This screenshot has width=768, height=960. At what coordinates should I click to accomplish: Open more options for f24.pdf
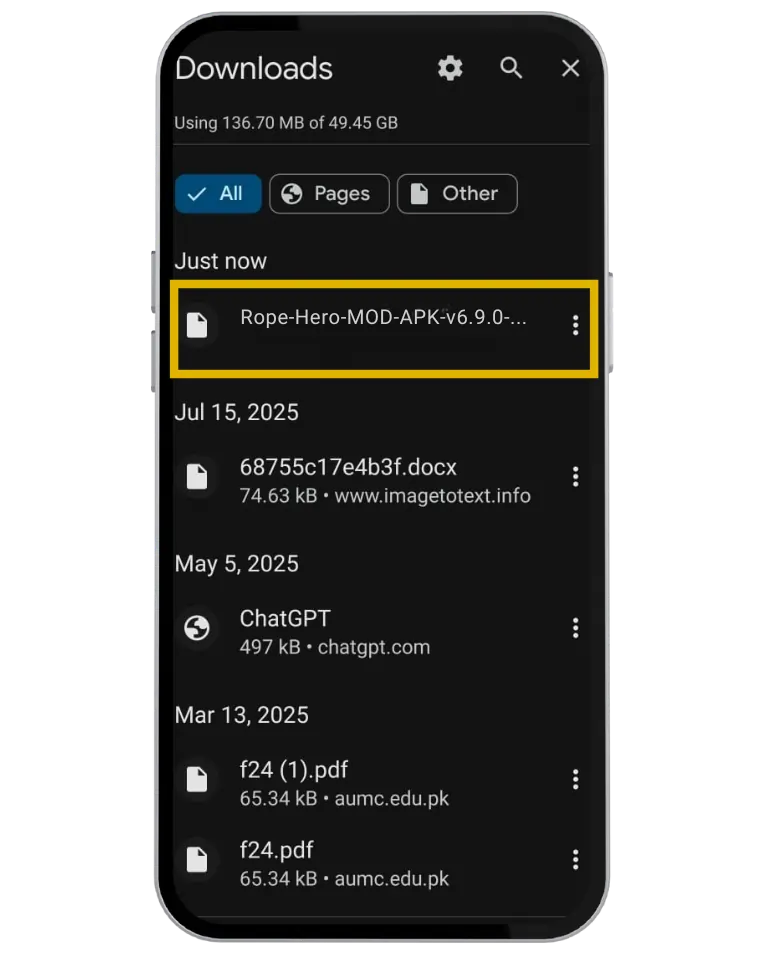click(575, 860)
